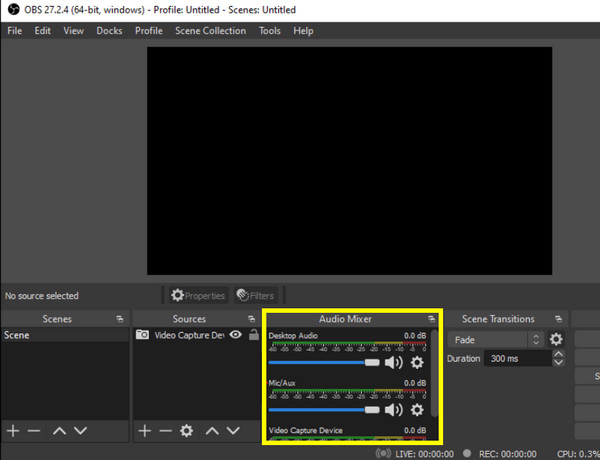The height and width of the screenshot is (460, 600).
Task: Open Desktop Audio settings gear
Action: 417,362
